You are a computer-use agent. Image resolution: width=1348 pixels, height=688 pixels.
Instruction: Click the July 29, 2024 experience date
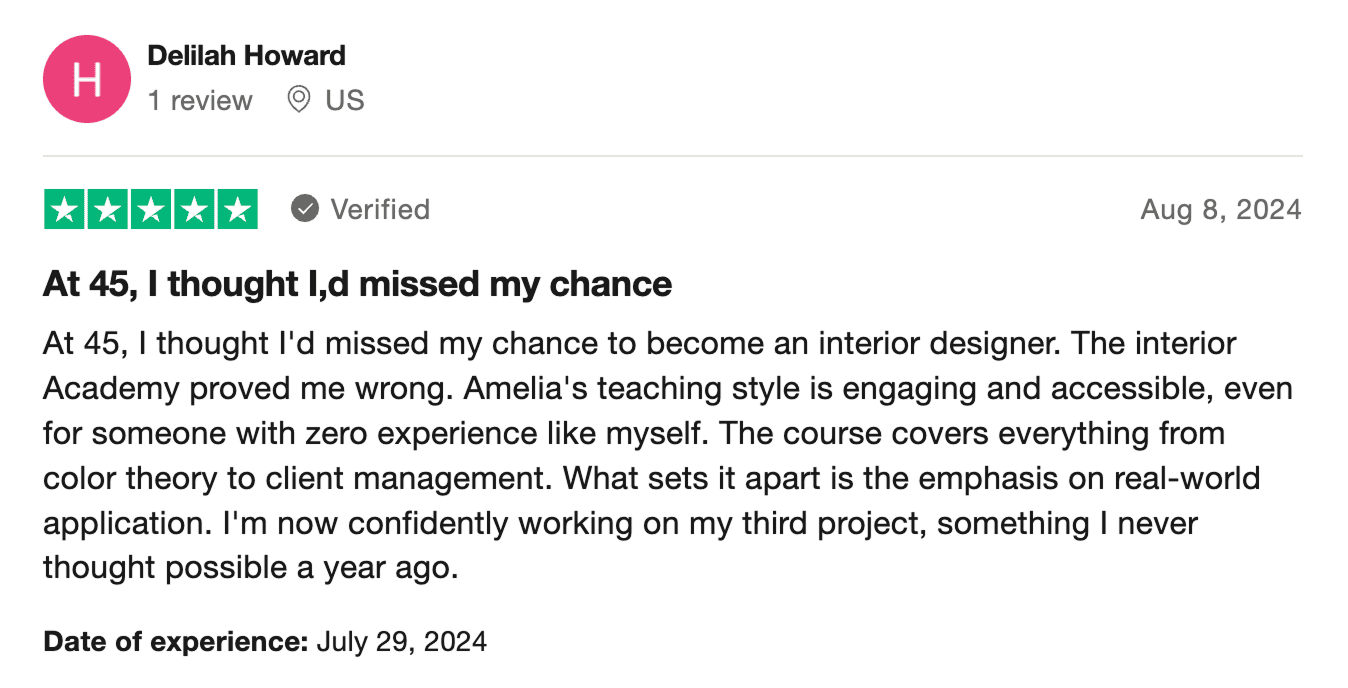(401, 641)
